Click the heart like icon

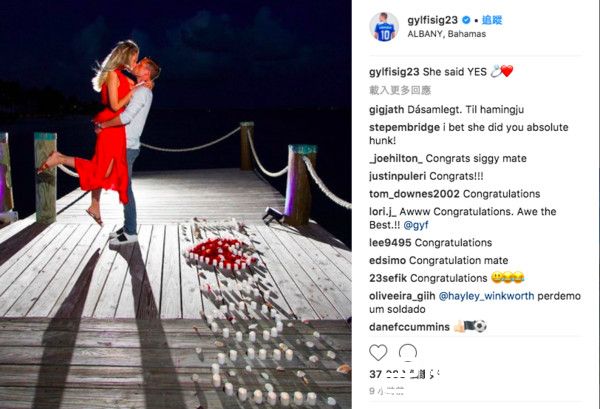pos(378,352)
